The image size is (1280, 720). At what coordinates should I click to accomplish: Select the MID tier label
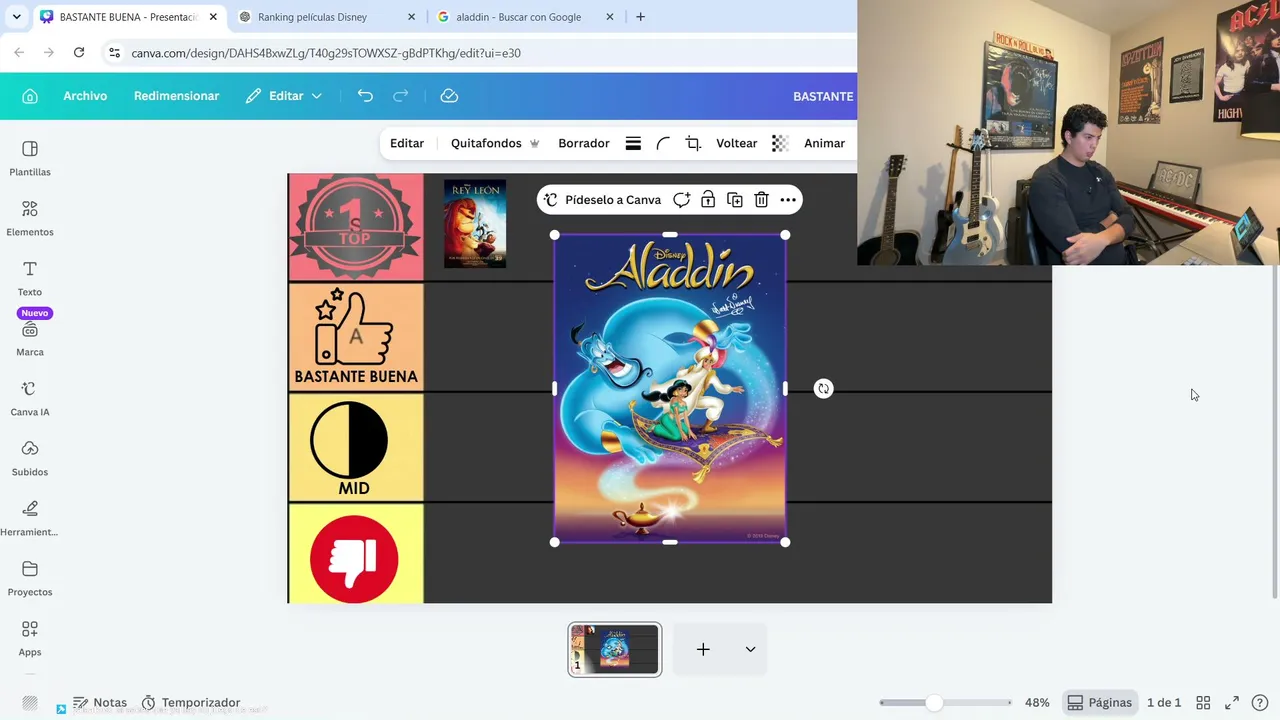click(x=354, y=489)
